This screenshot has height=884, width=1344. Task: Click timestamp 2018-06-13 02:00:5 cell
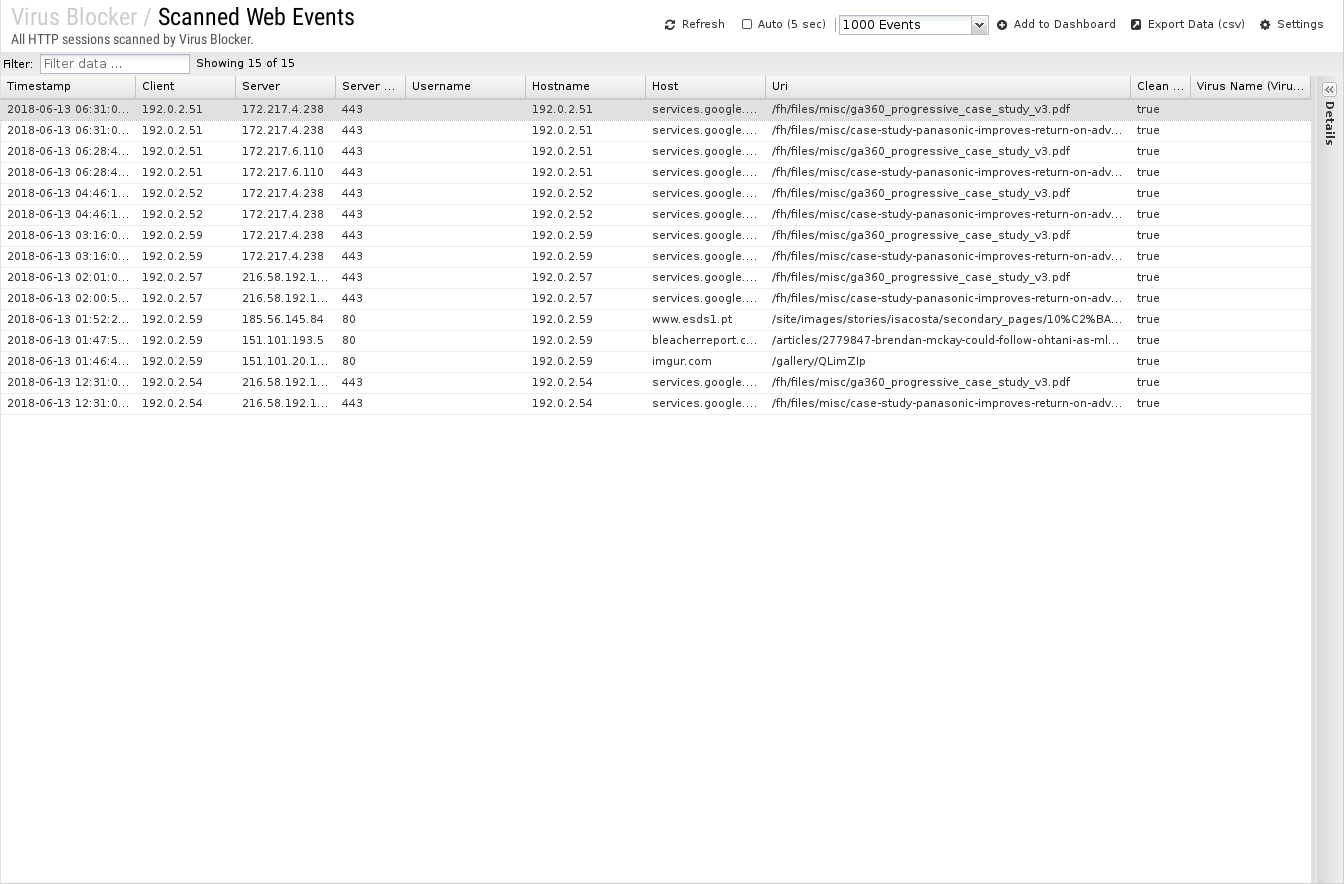tap(68, 299)
